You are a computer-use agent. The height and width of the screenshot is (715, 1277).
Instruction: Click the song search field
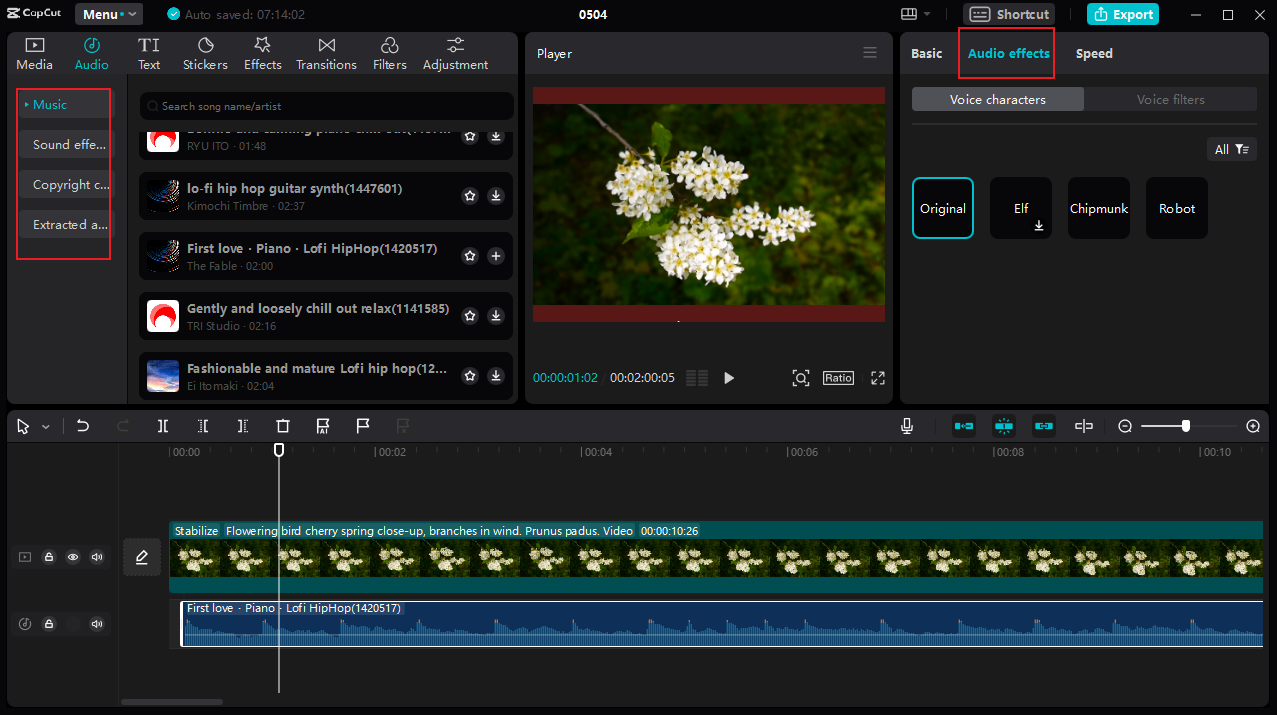tap(327, 106)
